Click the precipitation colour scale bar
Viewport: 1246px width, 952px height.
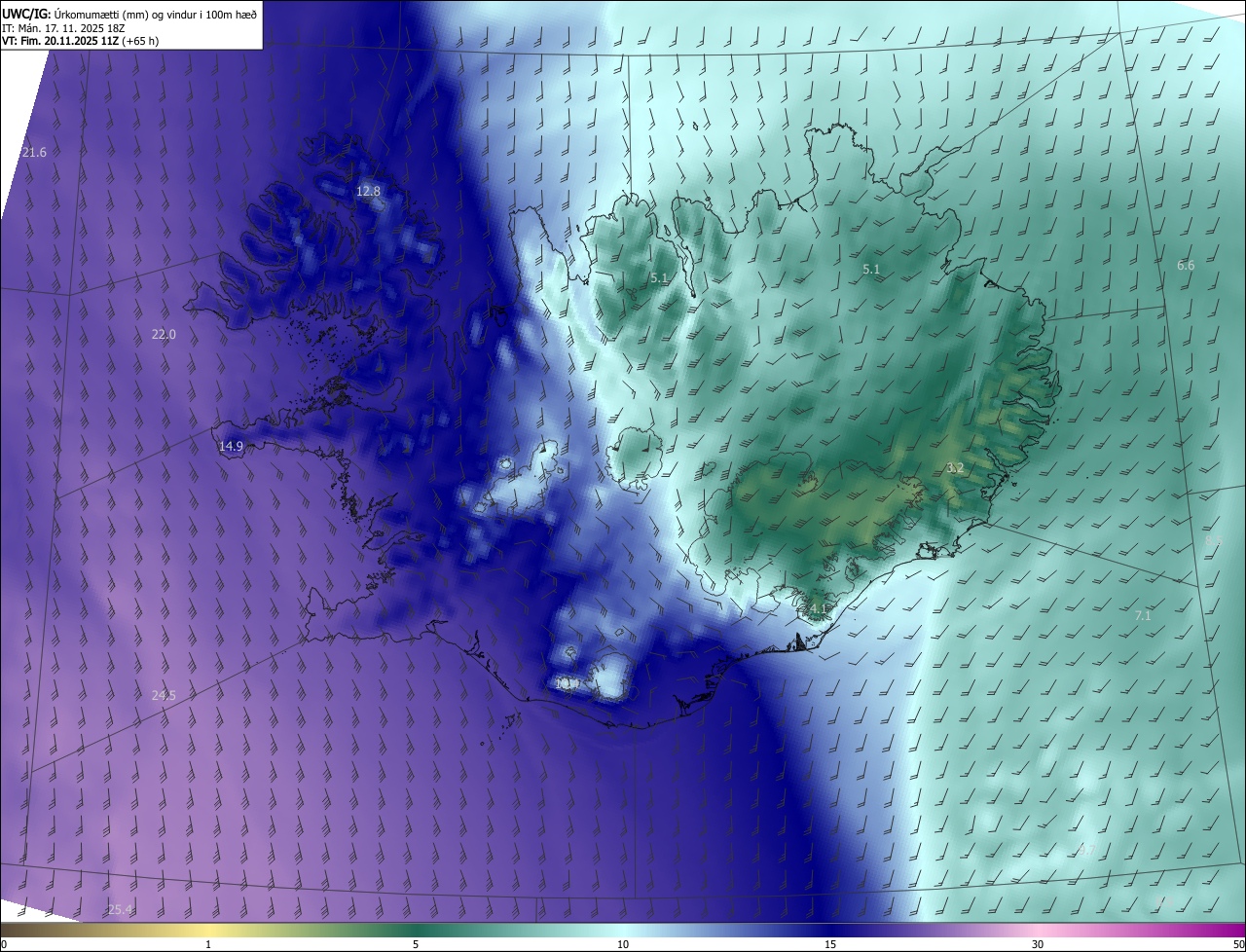tap(623, 930)
